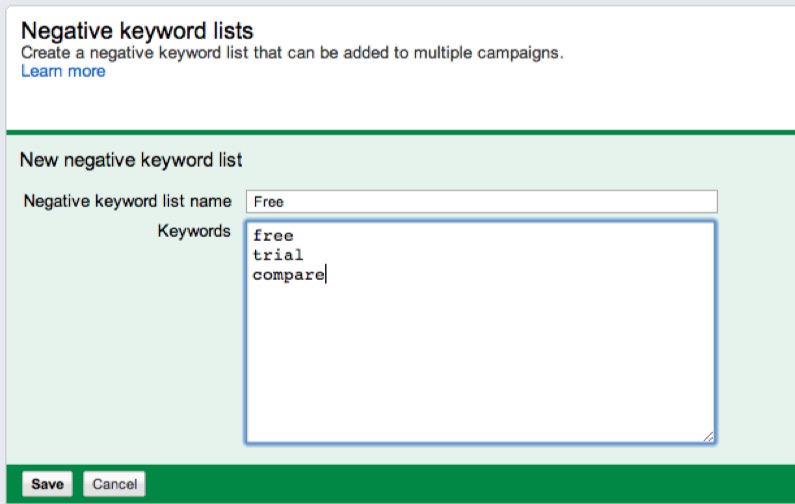Click the word "campaigns" in the description
The width and height of the screenshot is (795, 504).
[523, 52]
